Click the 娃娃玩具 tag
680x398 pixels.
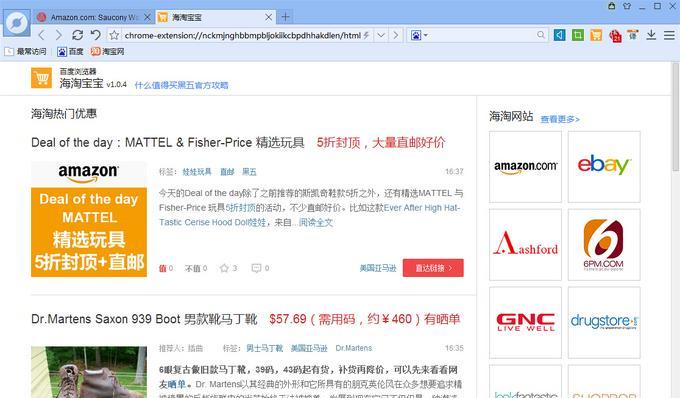pos(197,172)
